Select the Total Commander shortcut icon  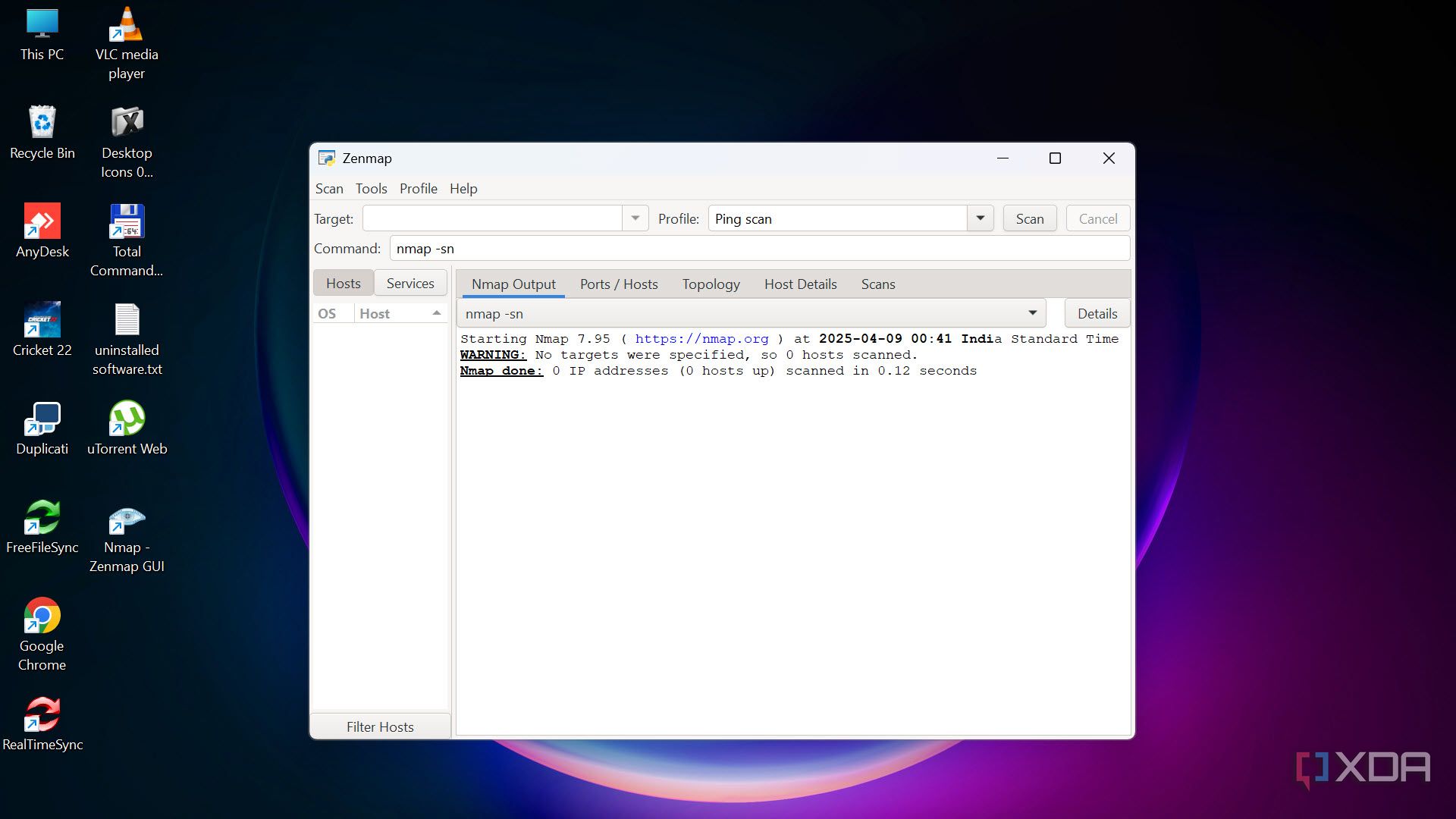127,241
